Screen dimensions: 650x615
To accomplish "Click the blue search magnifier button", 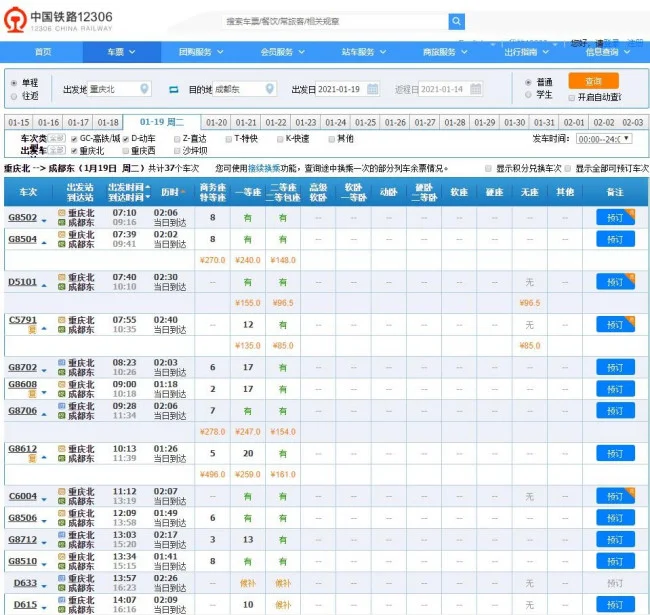I will click(456, 22).
